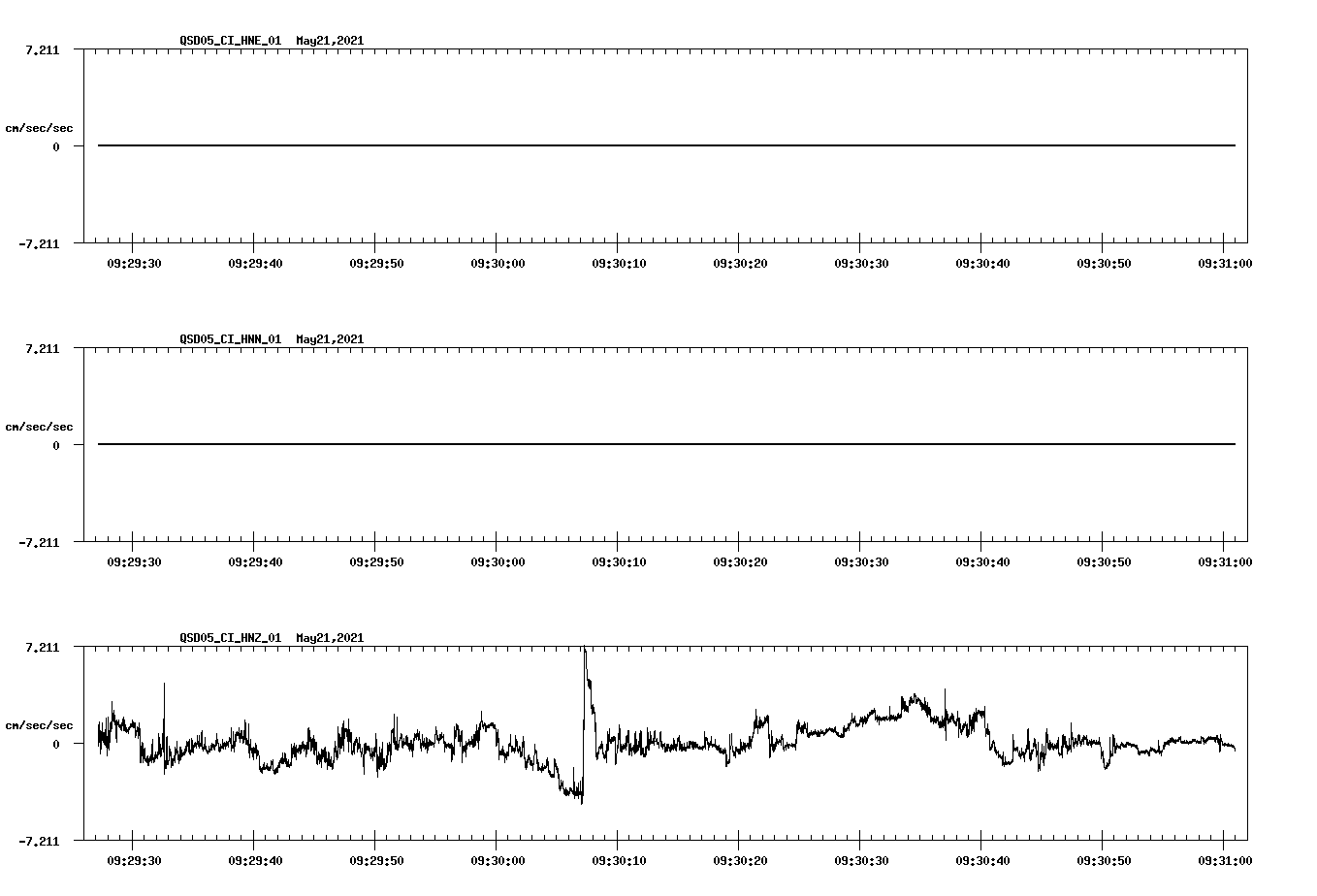
Task: Click 09:30:10 time label under HNE plot
Action: pos(619,263)
